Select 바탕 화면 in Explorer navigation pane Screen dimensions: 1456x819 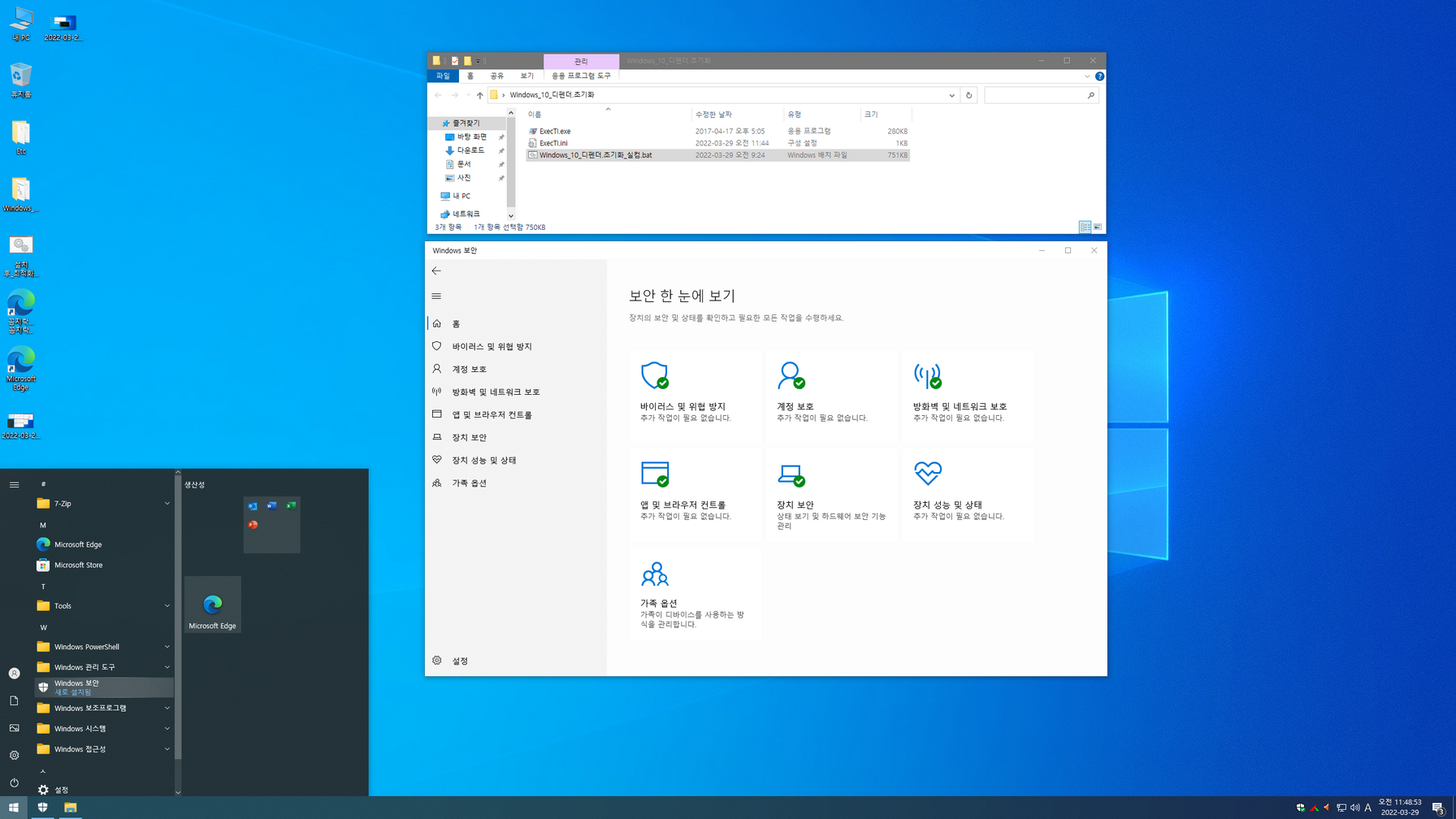[471, 136]
